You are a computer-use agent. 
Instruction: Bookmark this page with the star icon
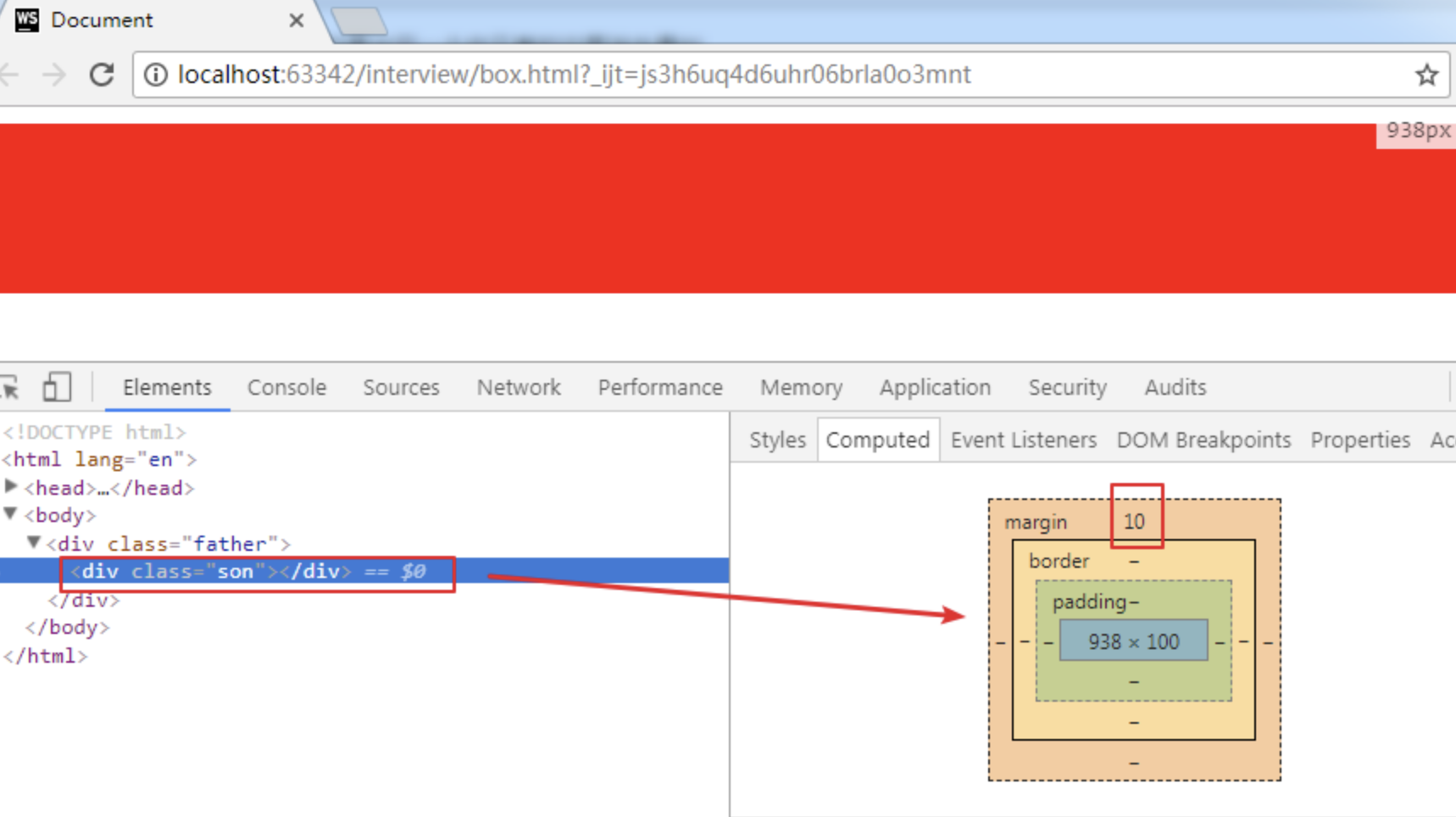point(1426,75)
